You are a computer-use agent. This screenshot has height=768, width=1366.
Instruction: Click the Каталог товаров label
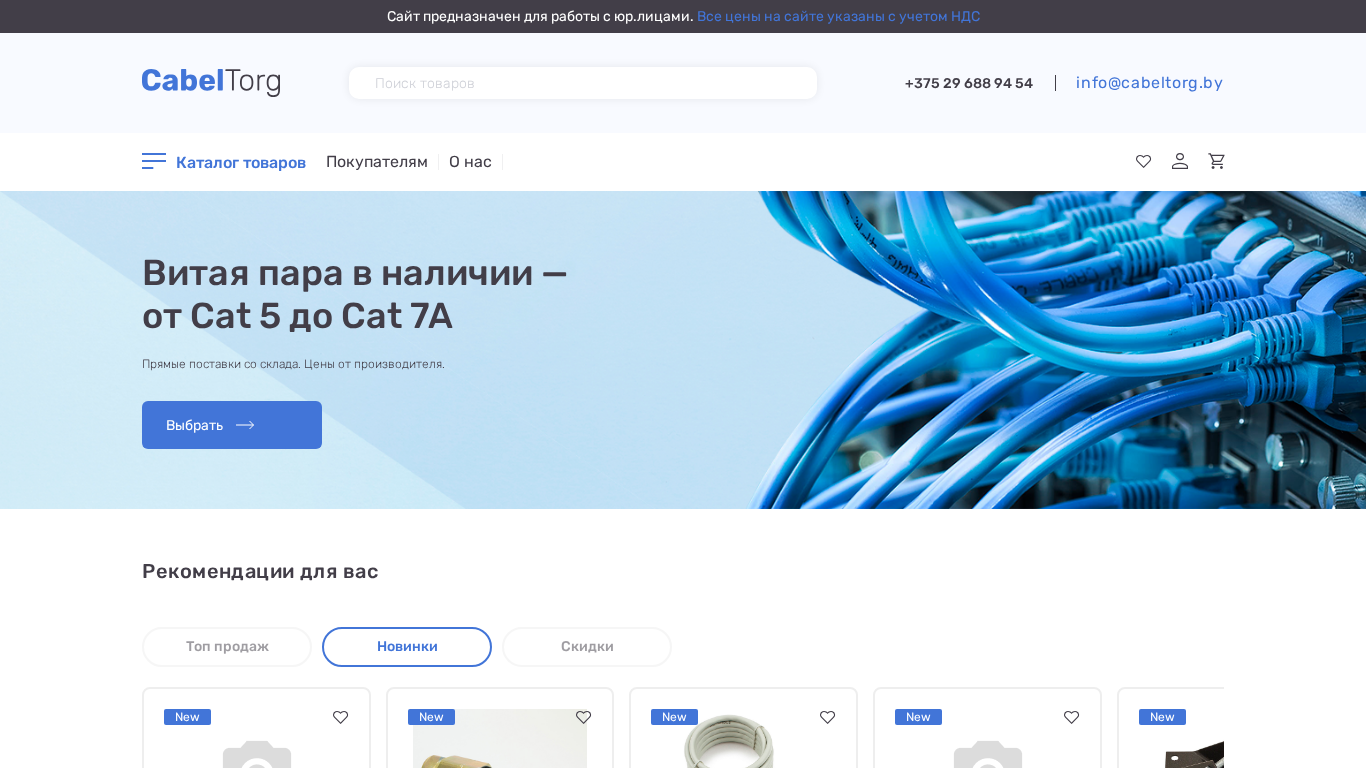241,162
